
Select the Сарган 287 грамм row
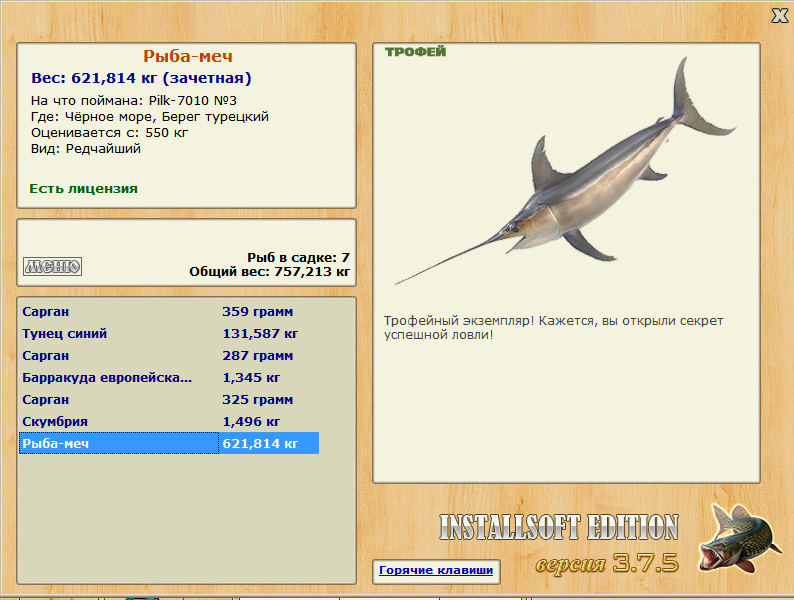point(170,355)
